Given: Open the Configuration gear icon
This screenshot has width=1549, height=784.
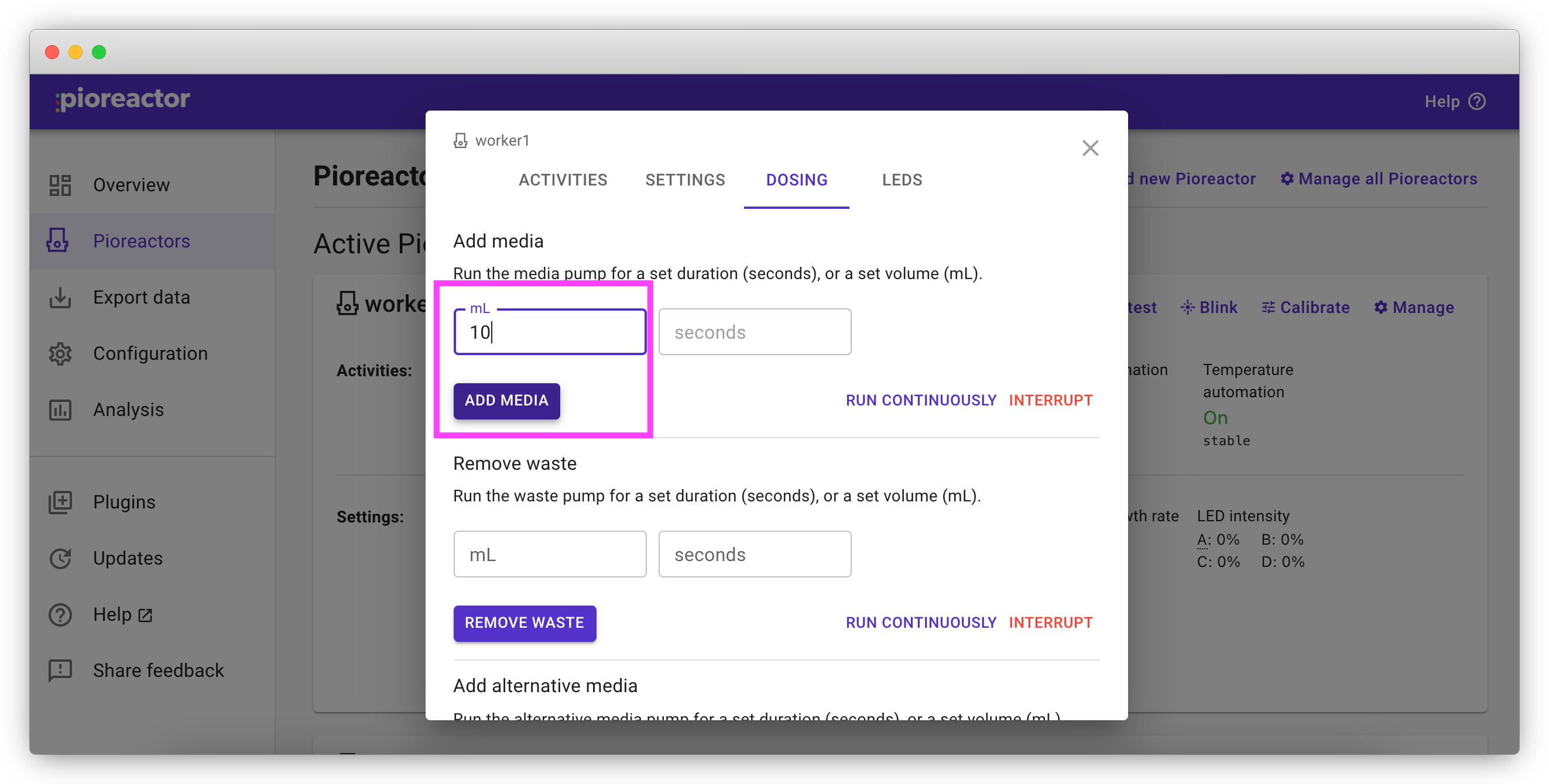Looking at the screenshot, I should [60, 354].
